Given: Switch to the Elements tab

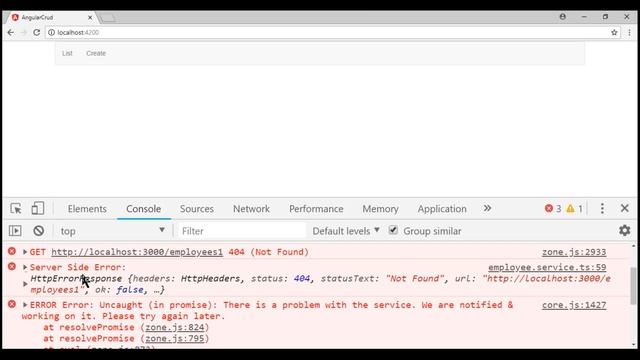Looking at the screenshot, I should (87, 209).
